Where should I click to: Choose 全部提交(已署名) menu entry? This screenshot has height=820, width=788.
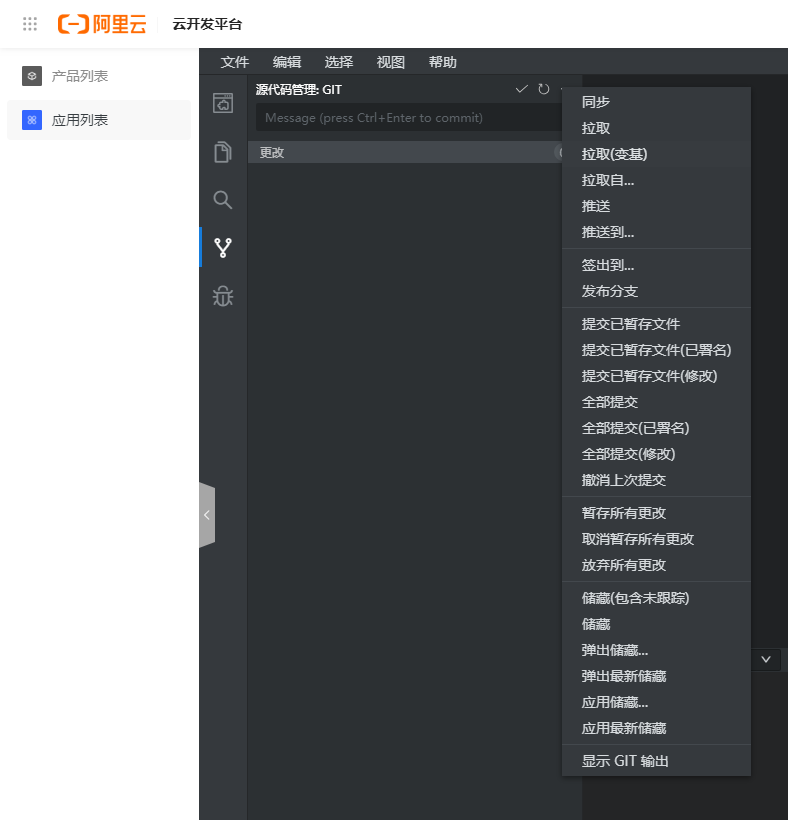656,428
